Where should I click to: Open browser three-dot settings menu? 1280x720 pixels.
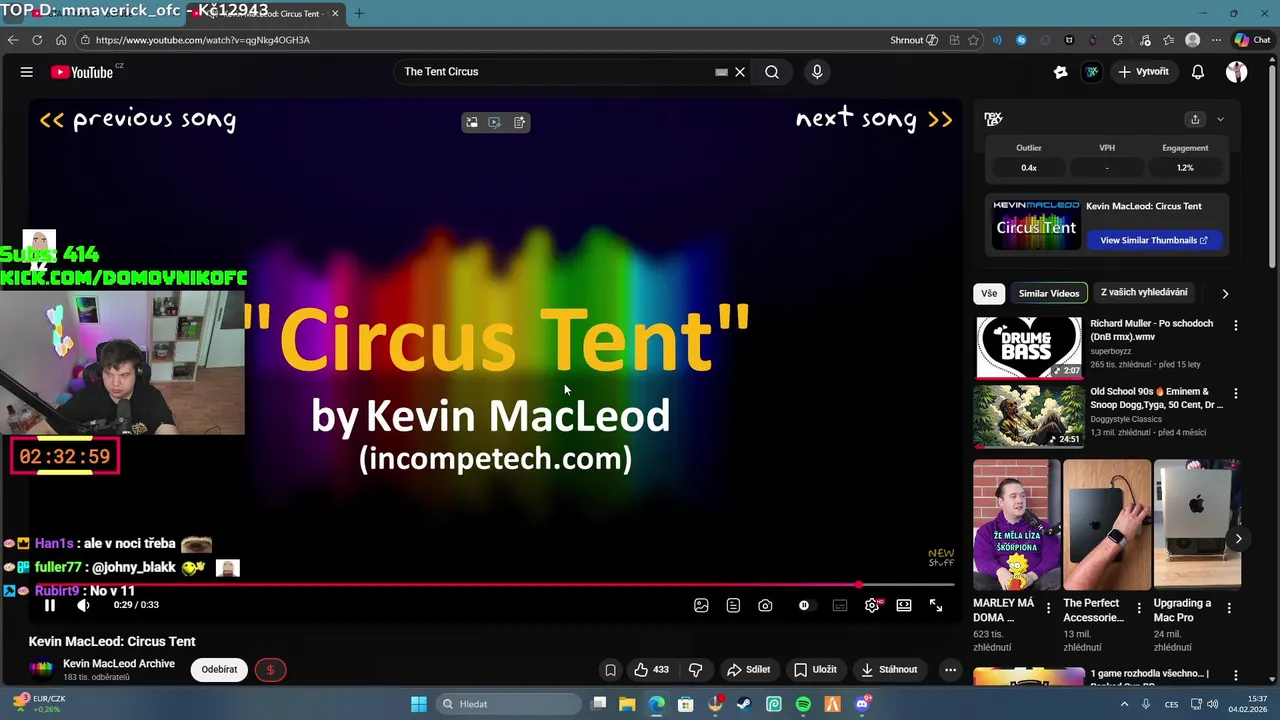1216,40
